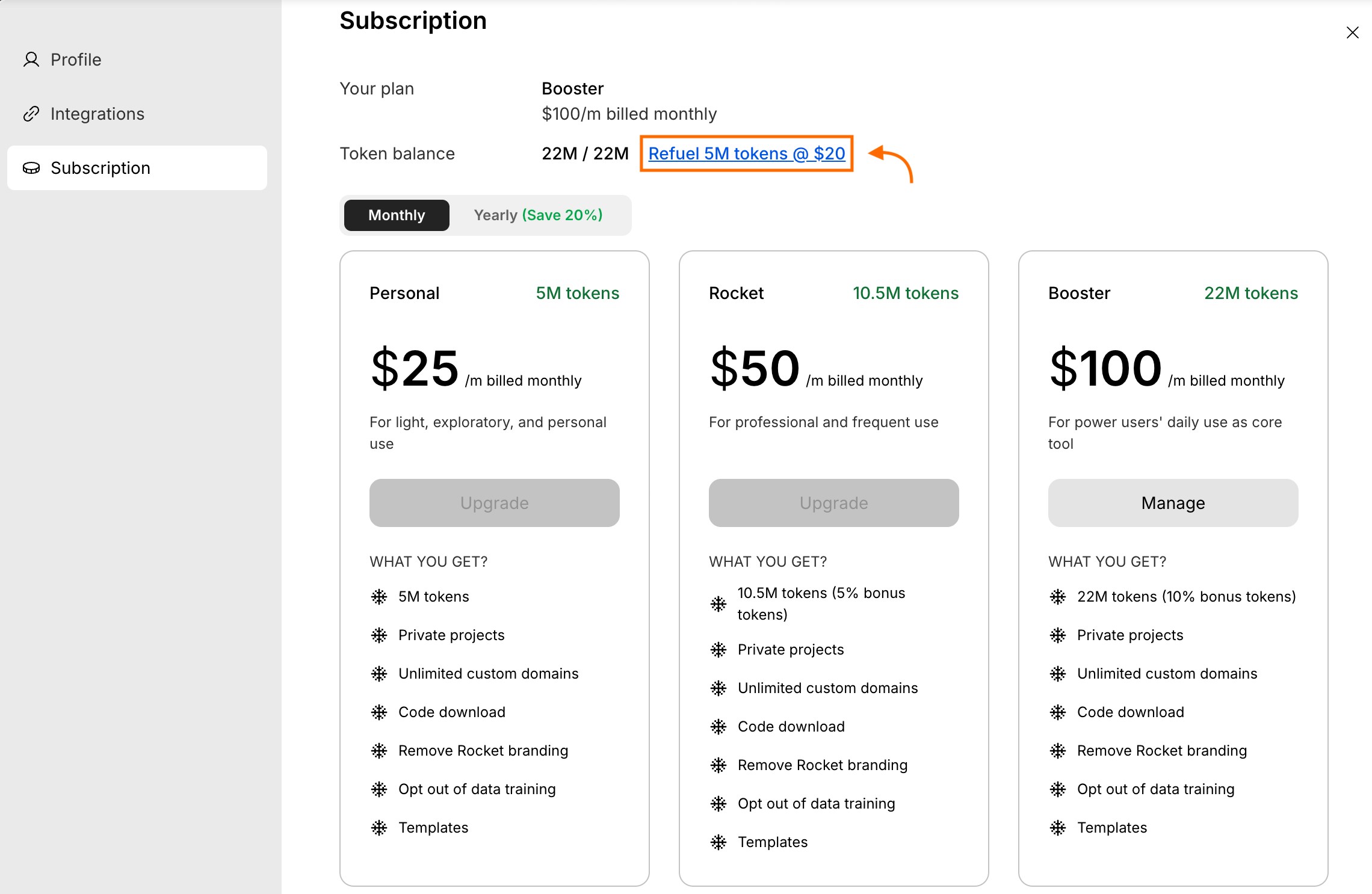The height and width of the screenshot is (894, 1372).
Task: Select the Profile sidebar icon
Action: pos(31,60)
